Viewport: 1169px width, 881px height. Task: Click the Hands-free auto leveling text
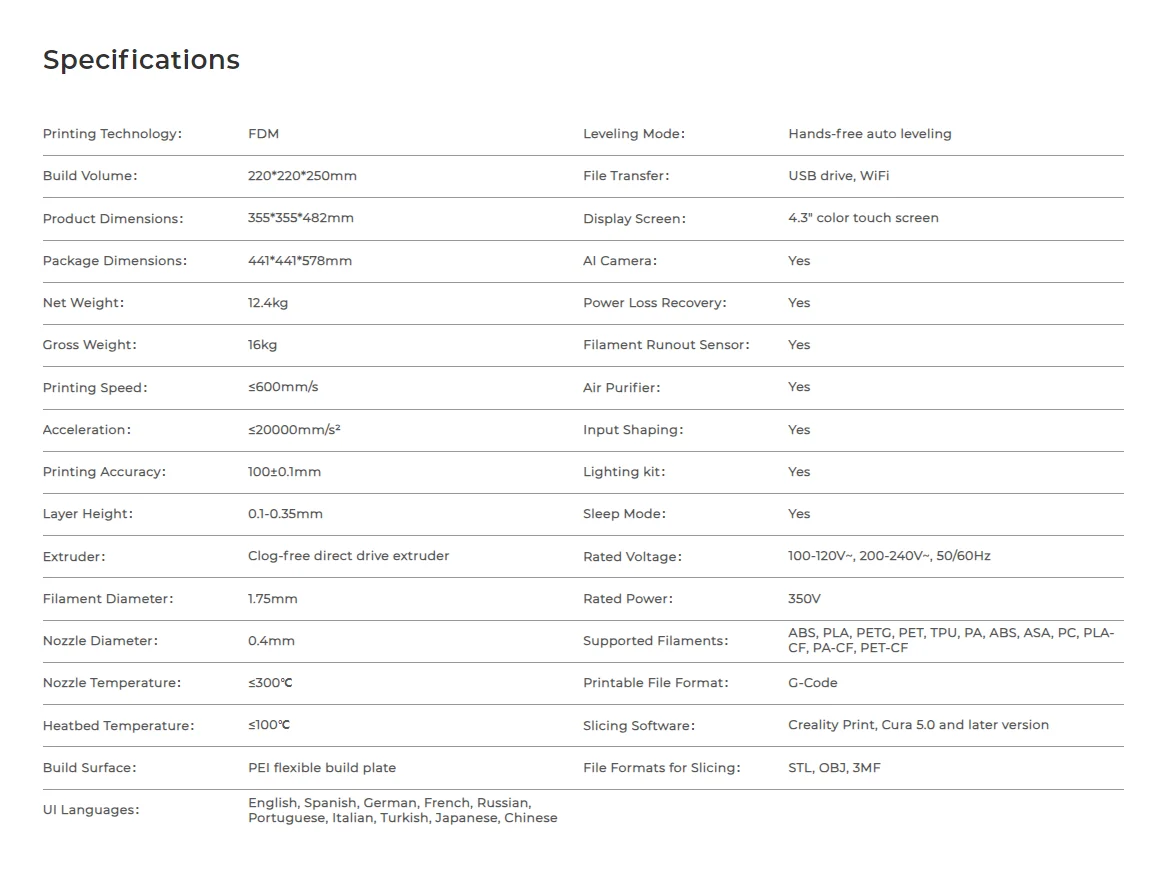coord(869,134)
